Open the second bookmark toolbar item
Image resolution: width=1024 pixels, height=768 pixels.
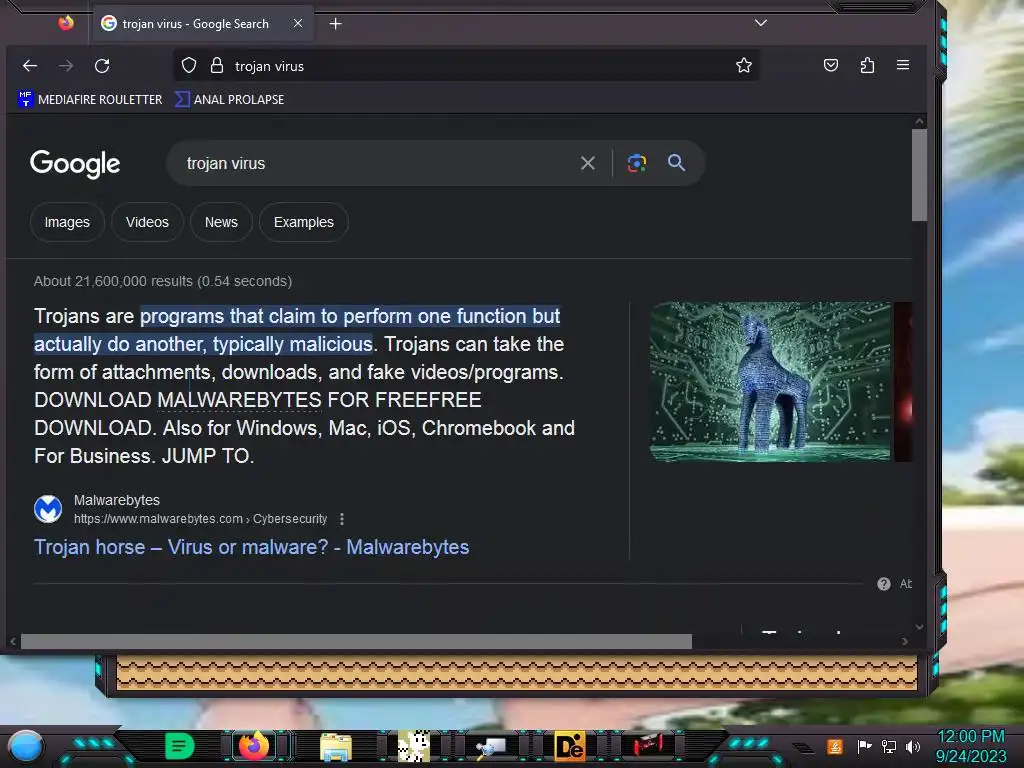[x=230, y=99]
